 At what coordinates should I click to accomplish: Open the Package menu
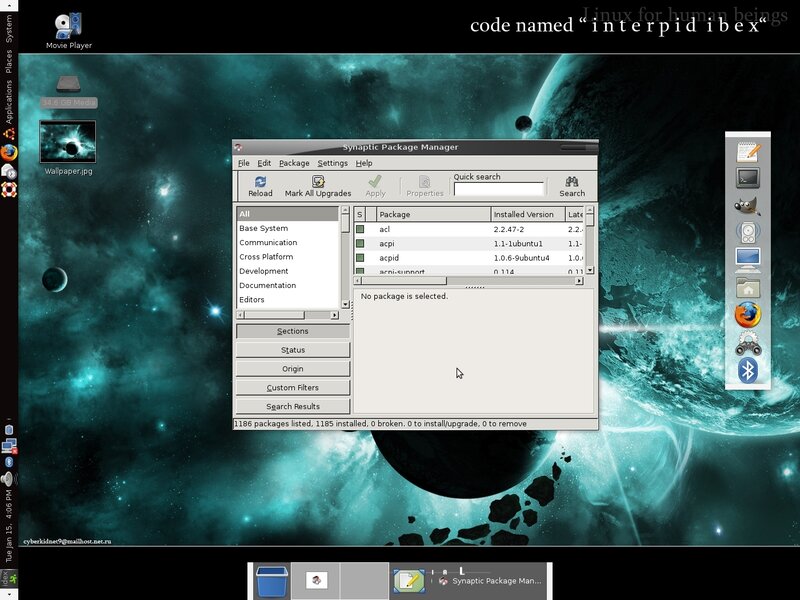pos(294,163)
